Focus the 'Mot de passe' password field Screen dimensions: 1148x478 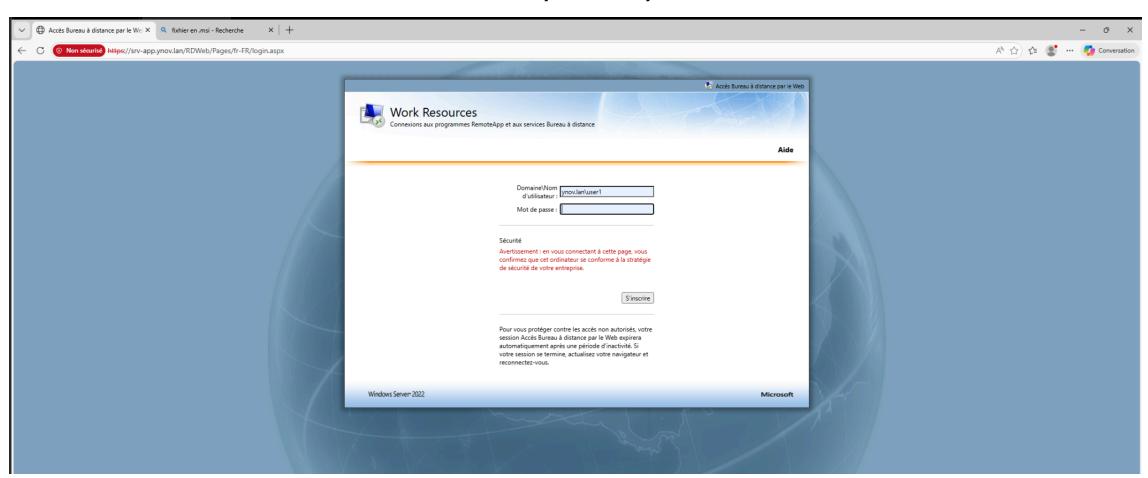pyautogui.click(x=607, y=209)
